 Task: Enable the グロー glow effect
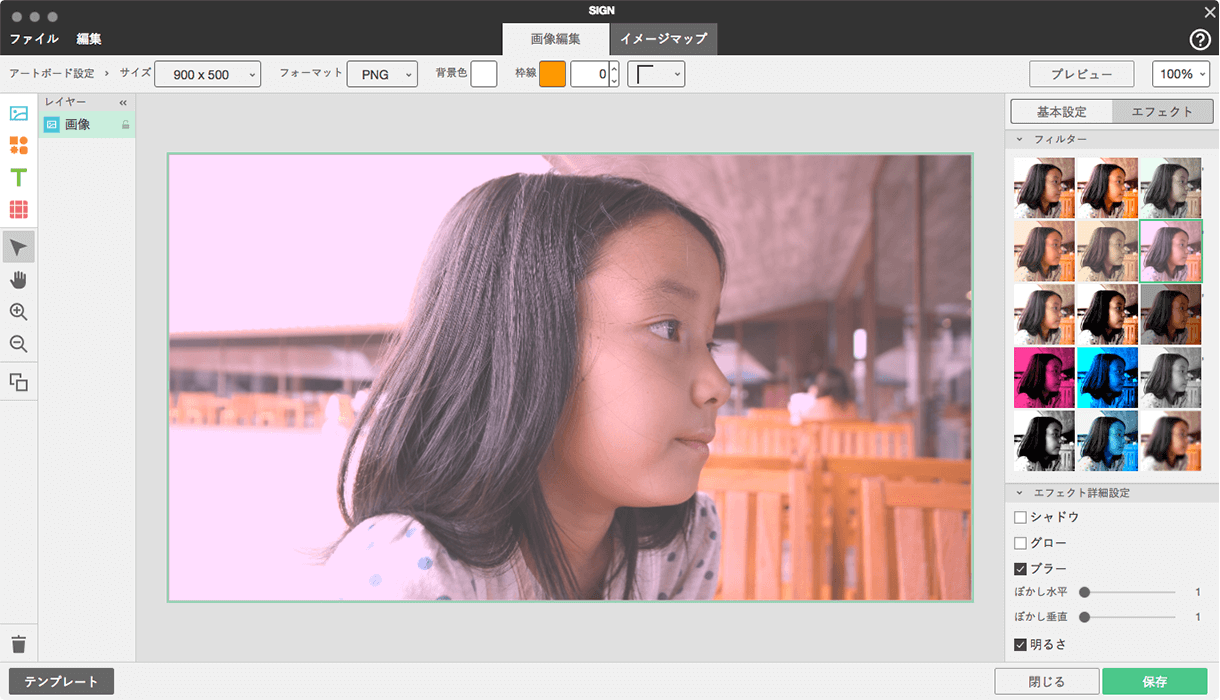[1021, 542]
